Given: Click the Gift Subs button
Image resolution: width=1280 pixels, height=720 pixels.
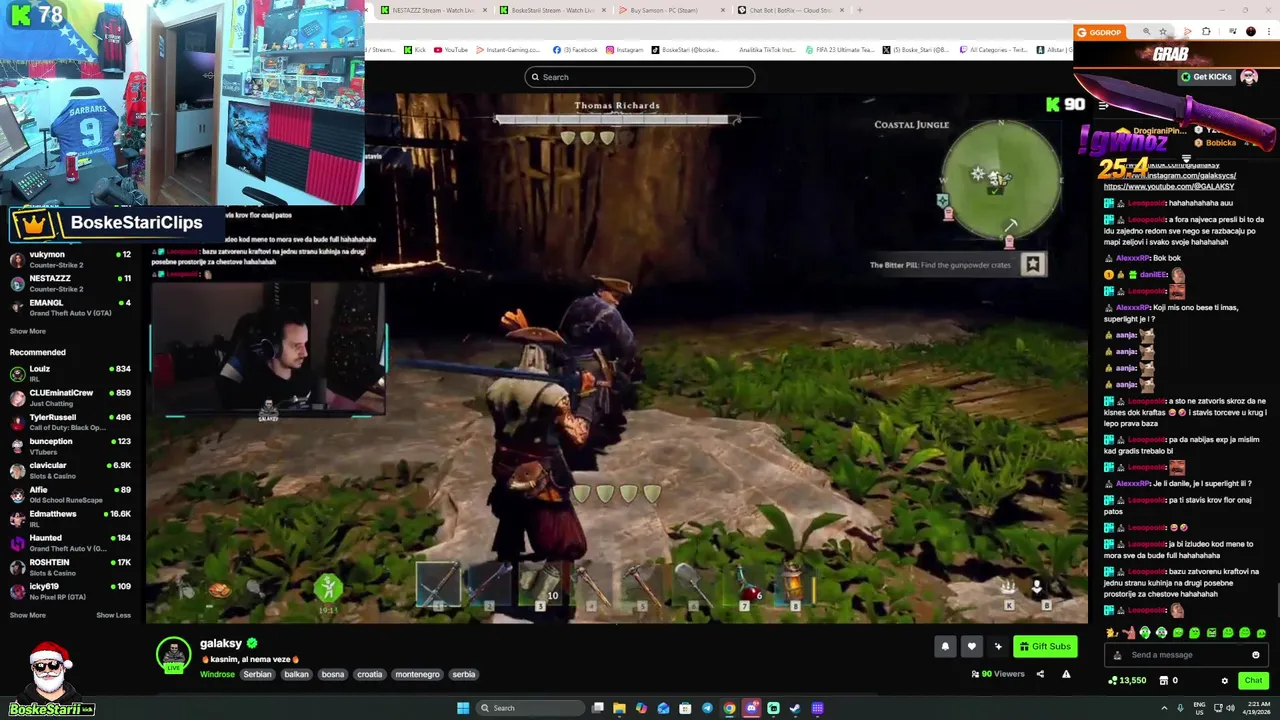Looking at the screenshot, I should (1045, 647).
